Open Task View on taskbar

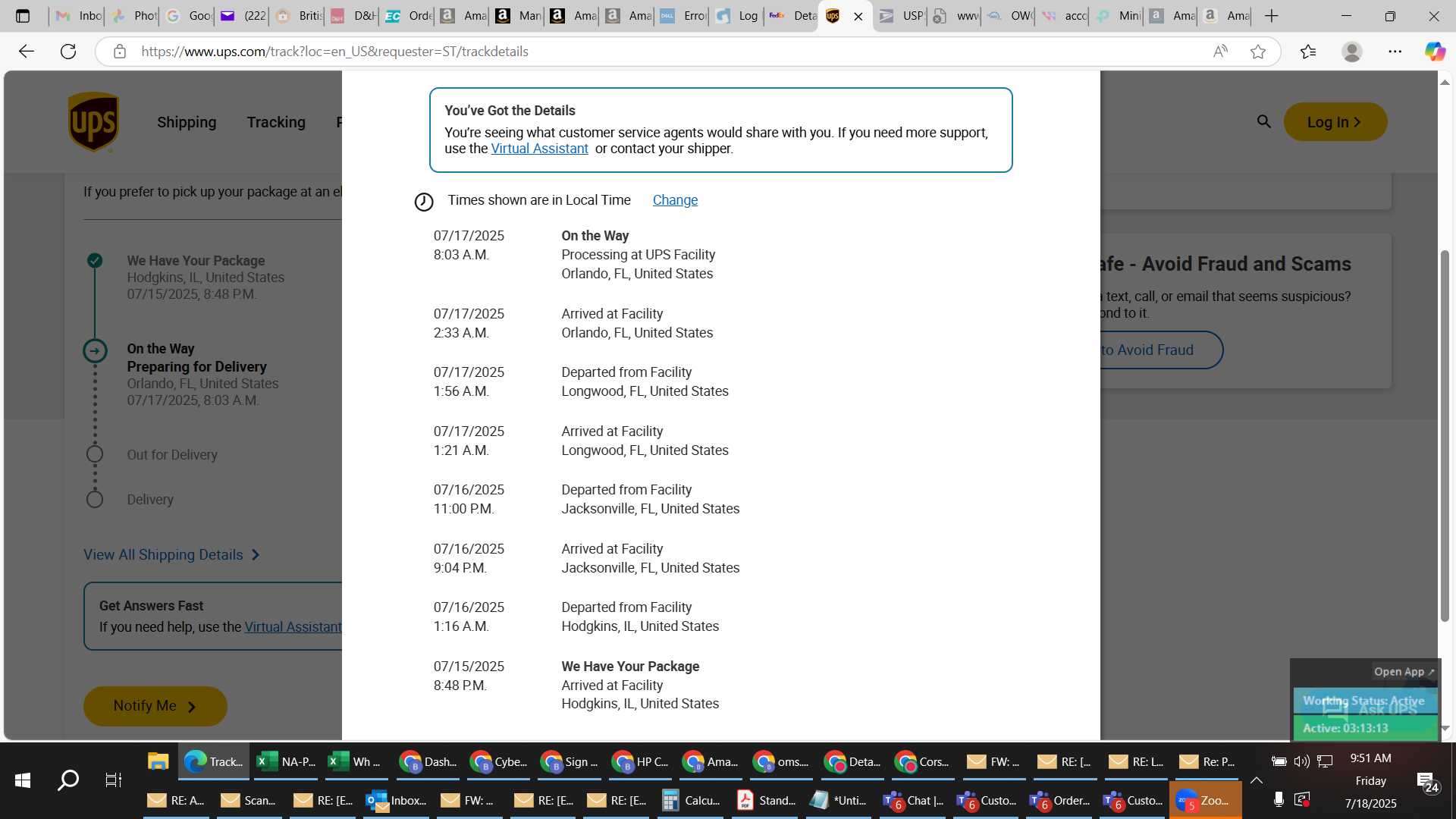coord(113,780)
